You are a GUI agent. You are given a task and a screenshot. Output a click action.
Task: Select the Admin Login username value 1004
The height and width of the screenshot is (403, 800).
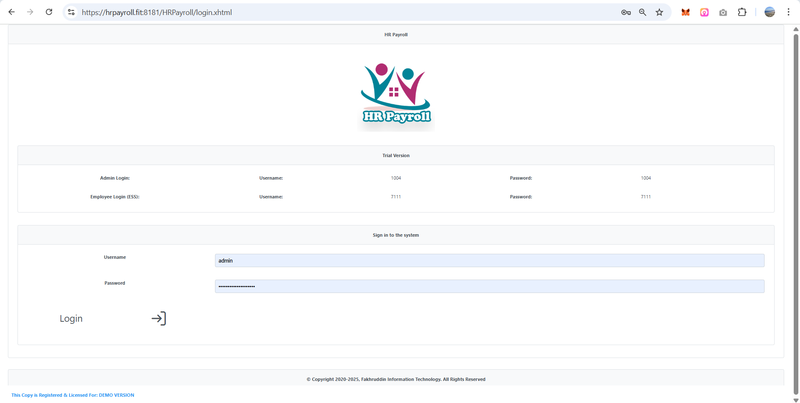point(396,178)
